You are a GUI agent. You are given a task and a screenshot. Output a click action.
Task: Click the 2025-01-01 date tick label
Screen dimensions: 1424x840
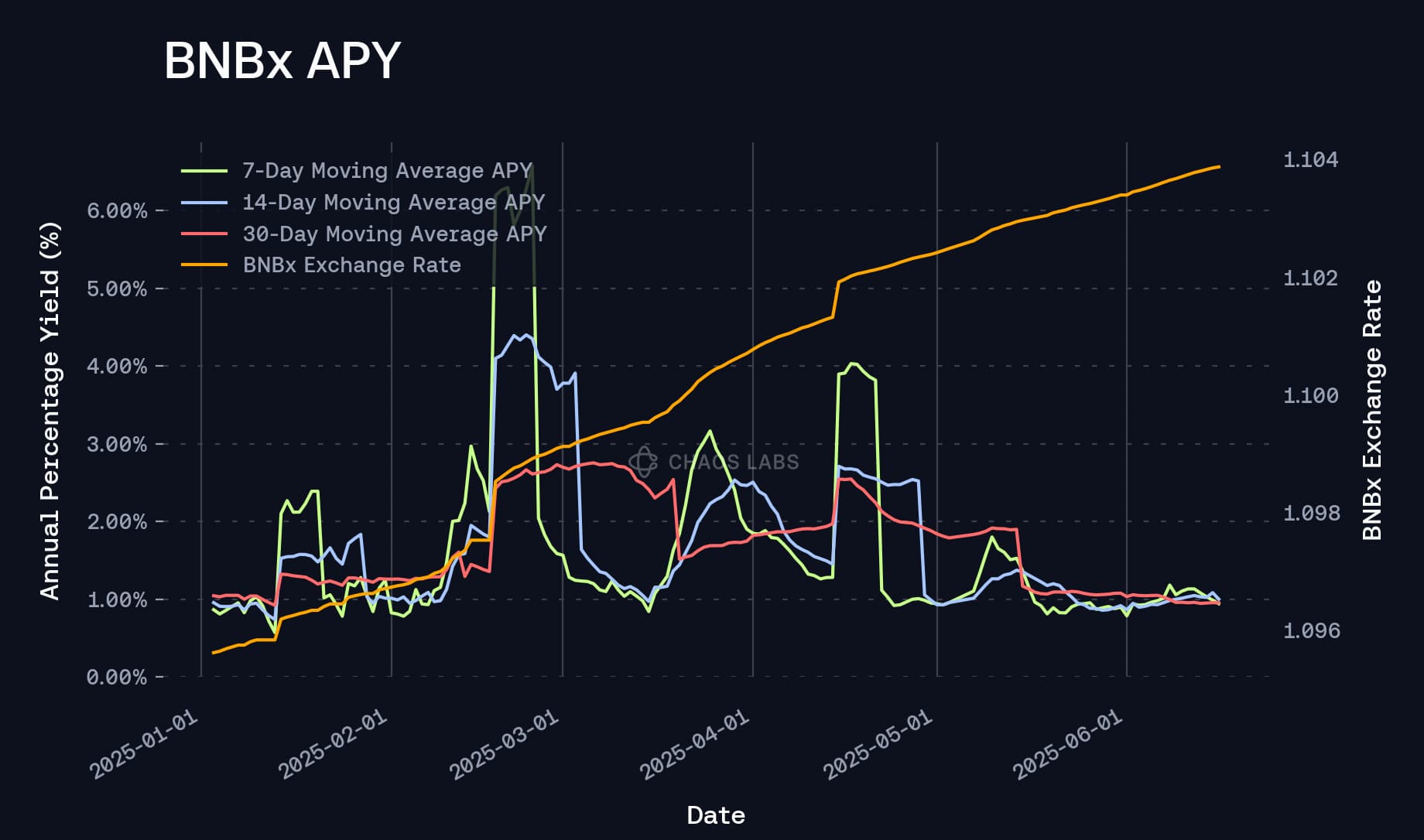pyautogui.click(x=144, y=745)
